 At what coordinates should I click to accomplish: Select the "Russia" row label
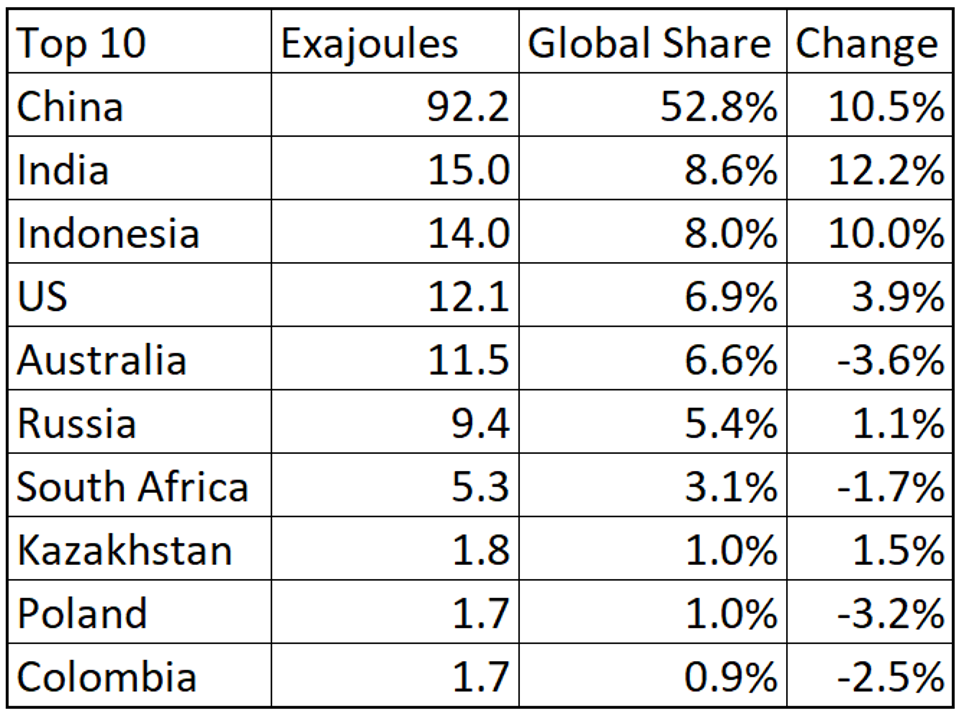click(76, 423)
